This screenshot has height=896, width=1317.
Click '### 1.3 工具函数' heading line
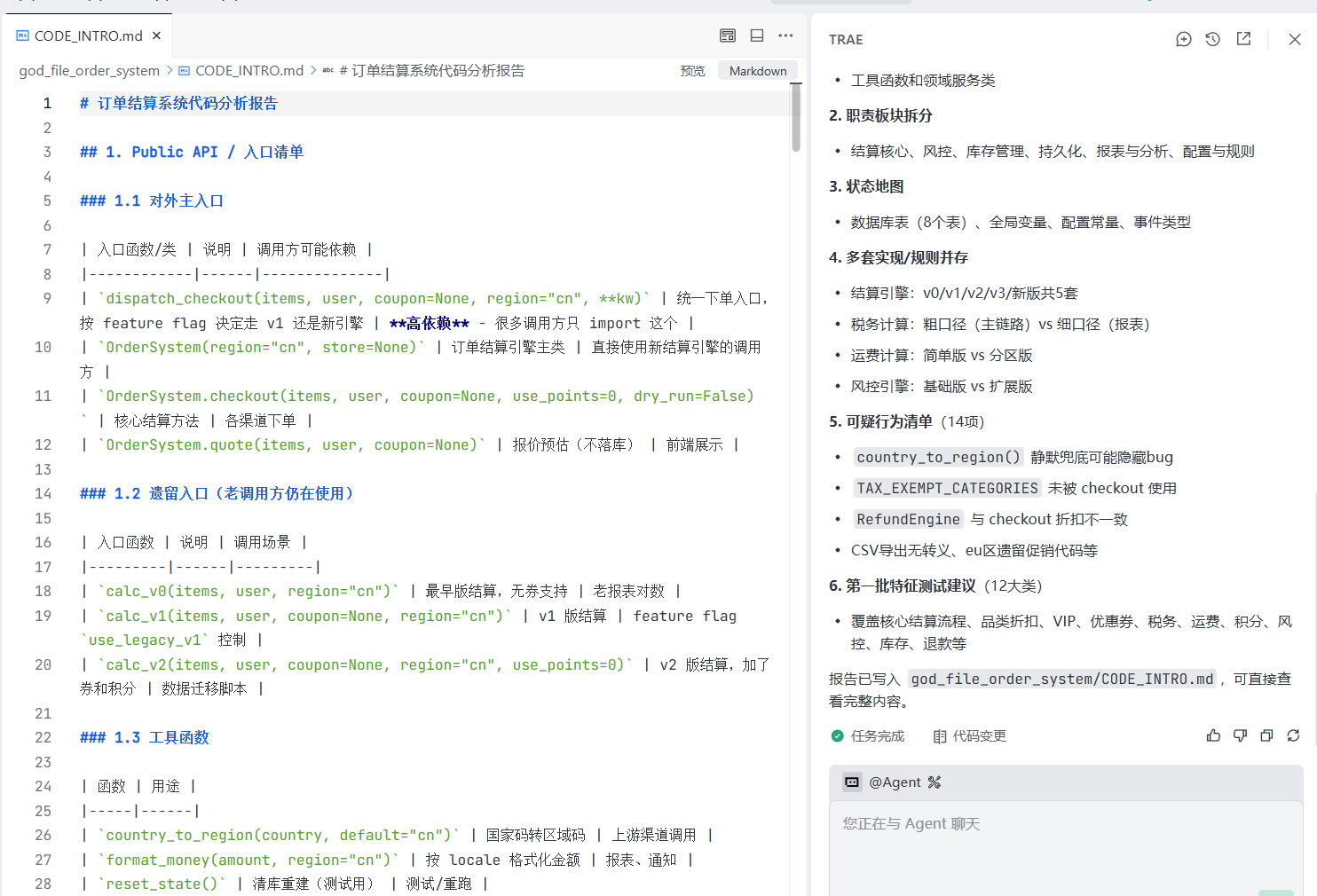145,737
